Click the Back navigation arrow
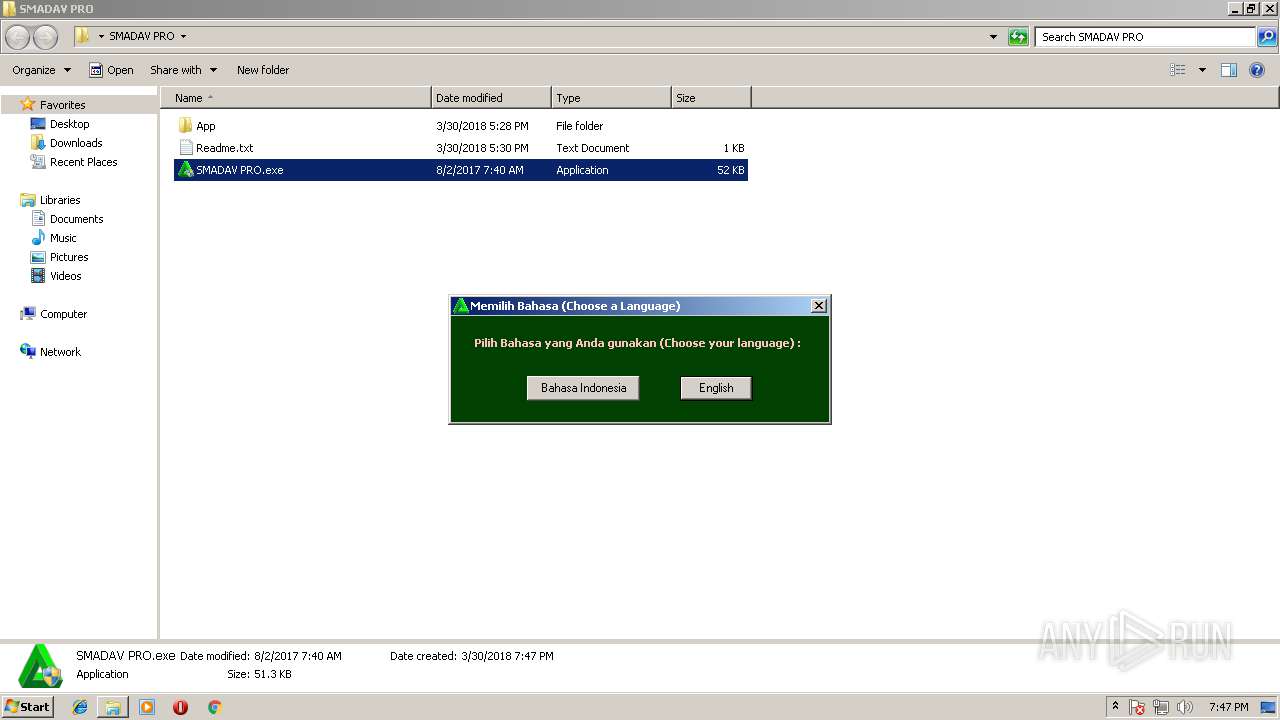 click(x=18, y=37)
